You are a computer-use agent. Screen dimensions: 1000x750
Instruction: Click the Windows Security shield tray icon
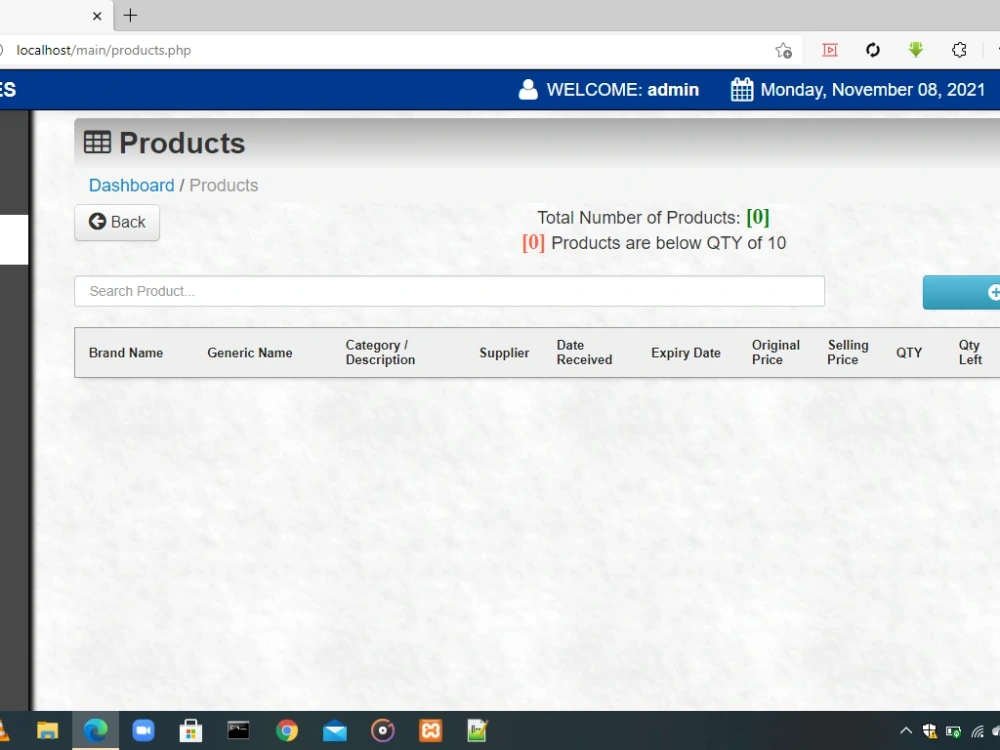[929, 730]
